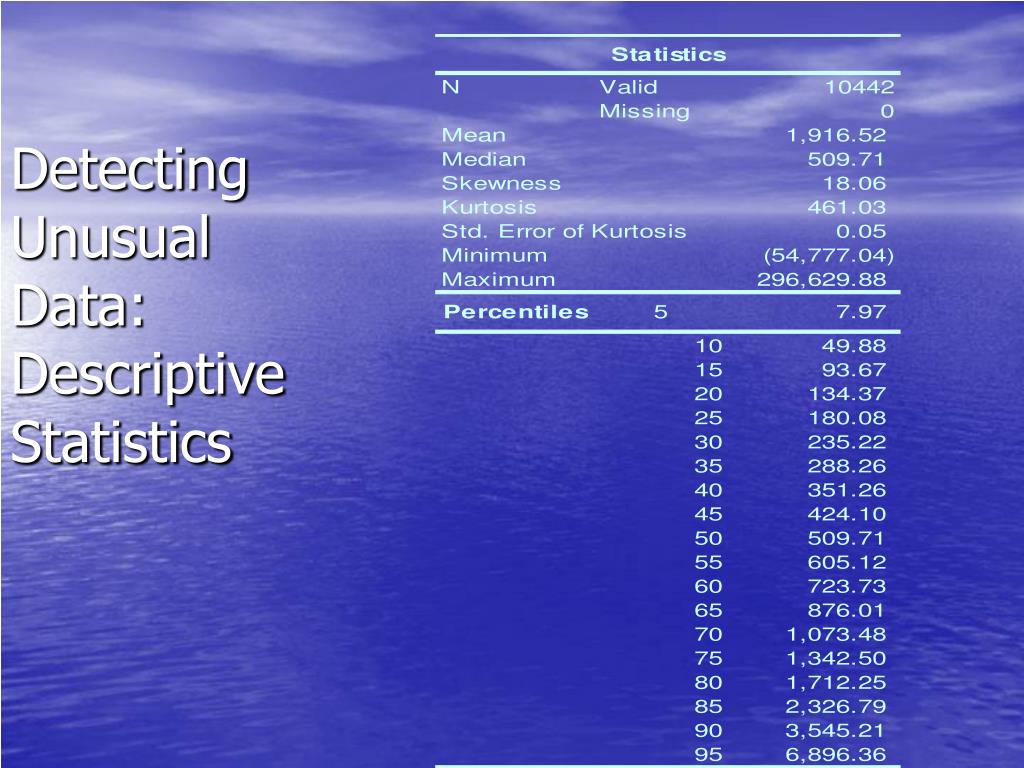Click the 'Percentiles' label
This screenshot has width=1024, height=768.
pos(516,312)
